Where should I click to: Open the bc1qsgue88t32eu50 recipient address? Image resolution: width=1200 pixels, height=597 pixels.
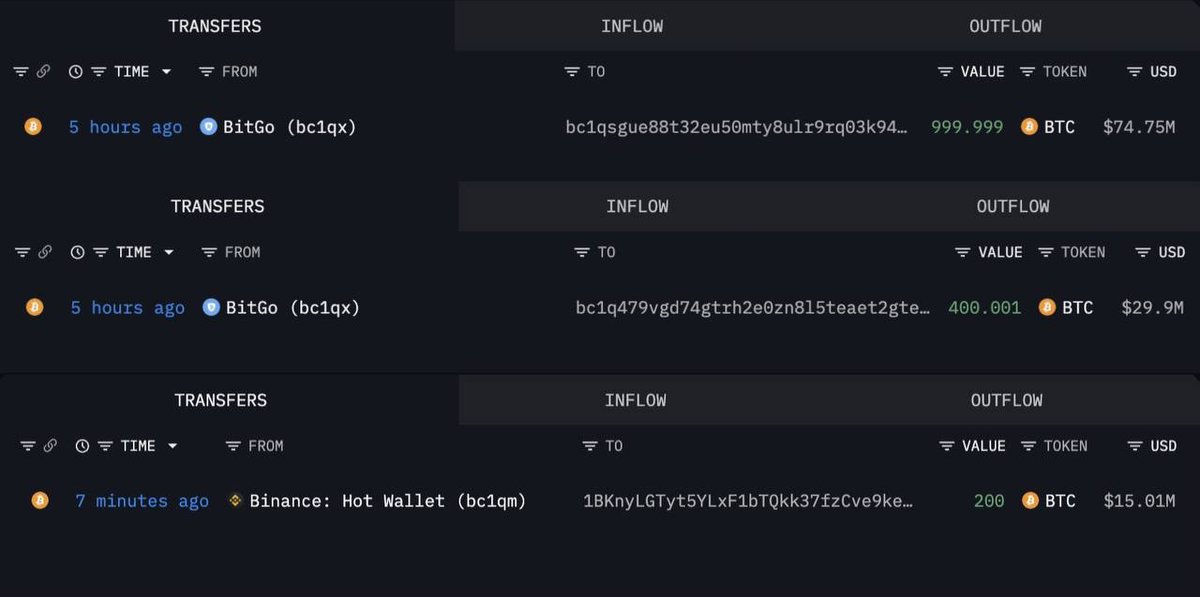point(736,127)
